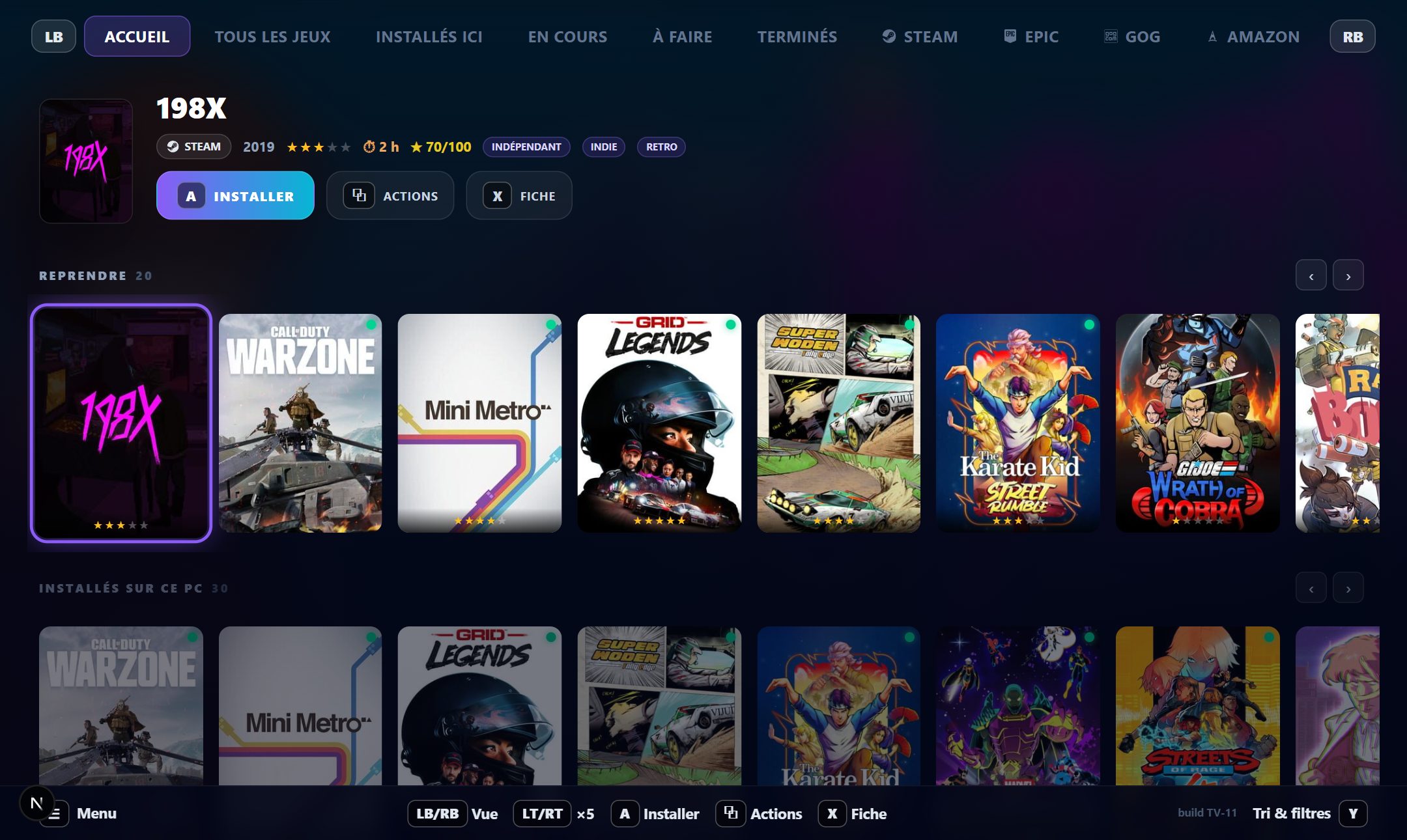The image size is (1407, 840).
Task: Click LB/RB Vue hint in bottom bar
Action: click(453, 813)
